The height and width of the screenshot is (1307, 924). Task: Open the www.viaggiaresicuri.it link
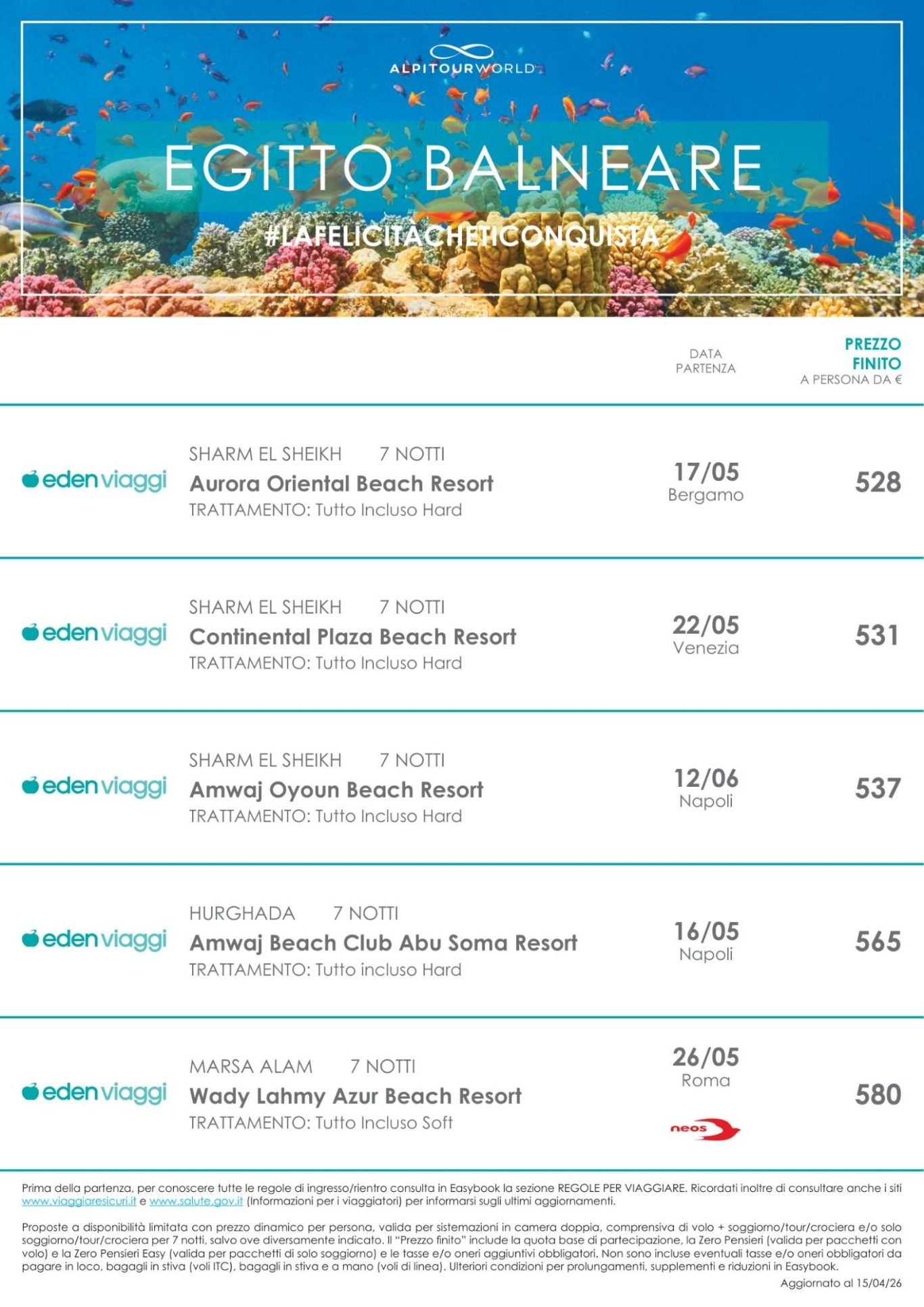[79, 1201]
